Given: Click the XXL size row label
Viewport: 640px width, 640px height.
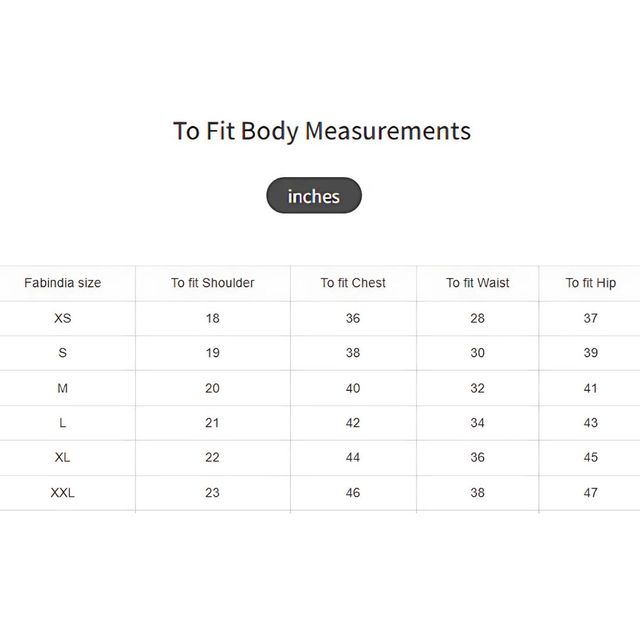Looking at the screenshot, I should 62,493.
